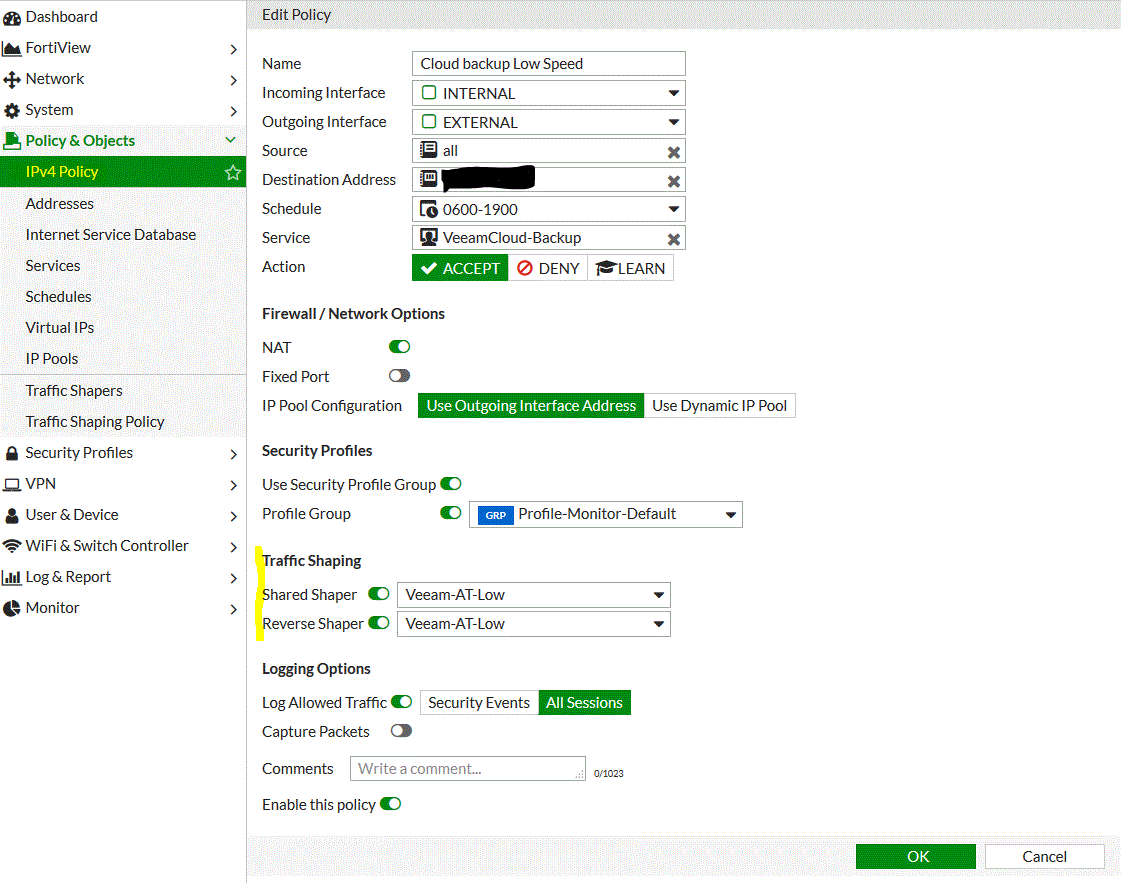Viewport: 1121px width, 883px height.
Task: Open the Schedule 0600-1900 dropdown
Action: point(674,210)
